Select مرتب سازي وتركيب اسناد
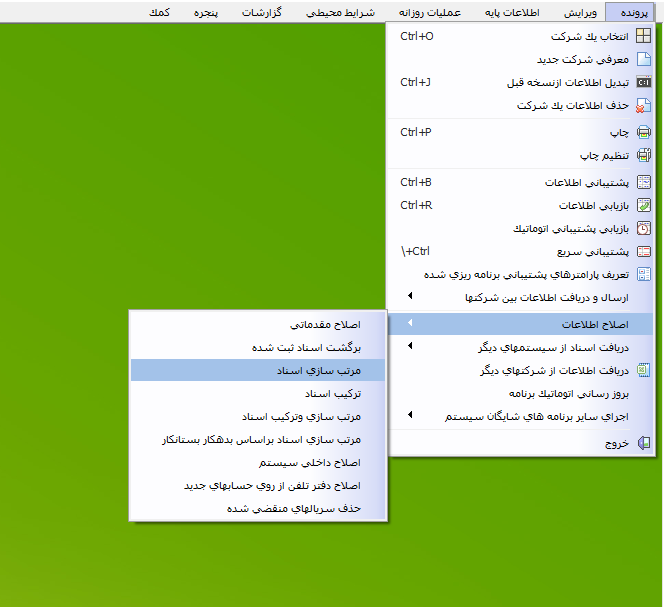This screenshot has height=607, width=664. click(258, 416)
